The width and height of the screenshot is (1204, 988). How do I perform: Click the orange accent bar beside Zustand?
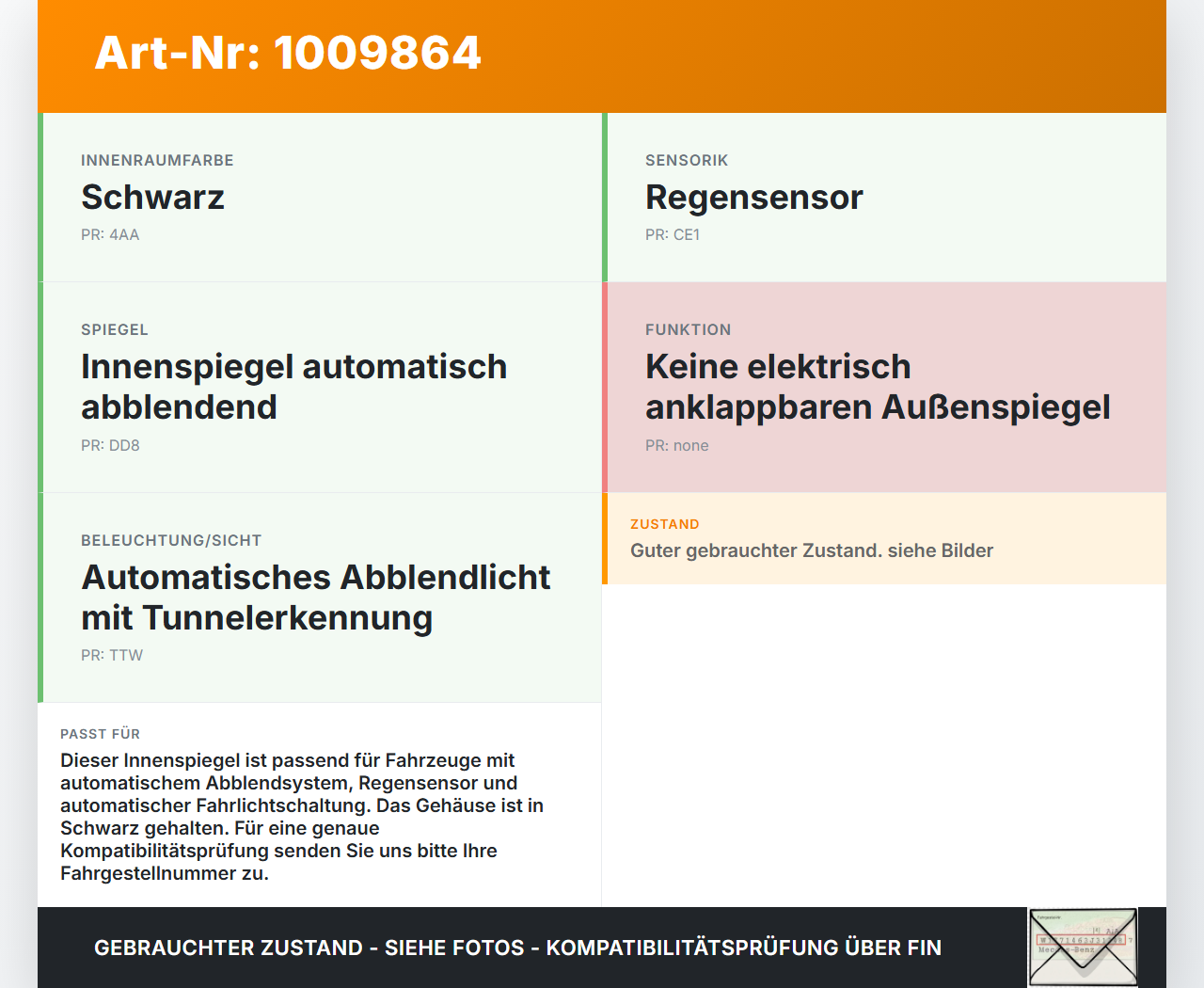click(606, 538)
